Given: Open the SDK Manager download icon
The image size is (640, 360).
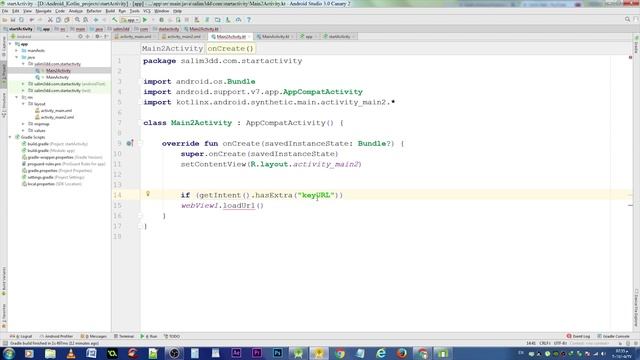Looking at the screenshot, I should 228,20.
